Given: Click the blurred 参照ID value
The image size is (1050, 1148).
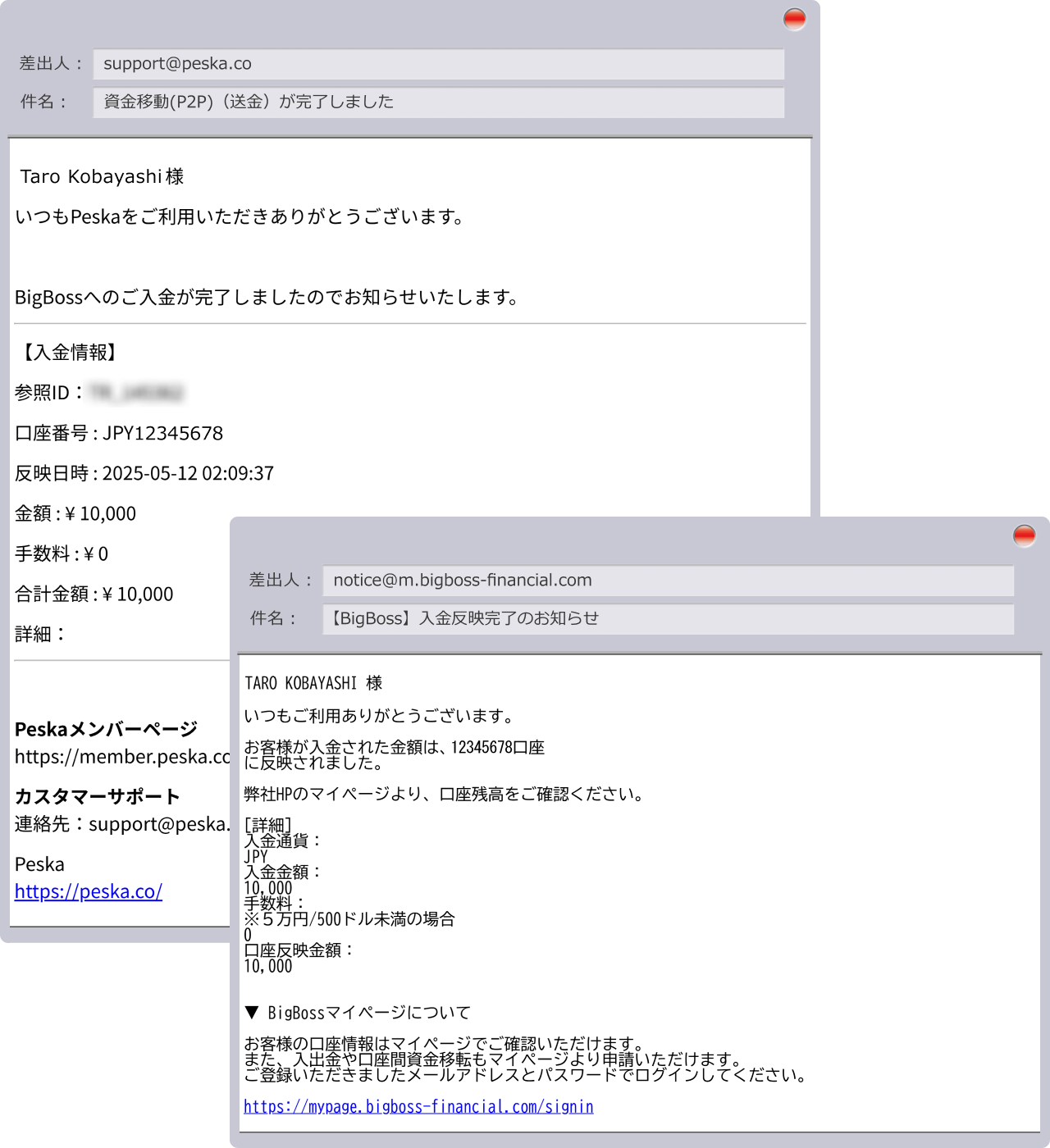Looking at the screenshot, I should (136, 393).
